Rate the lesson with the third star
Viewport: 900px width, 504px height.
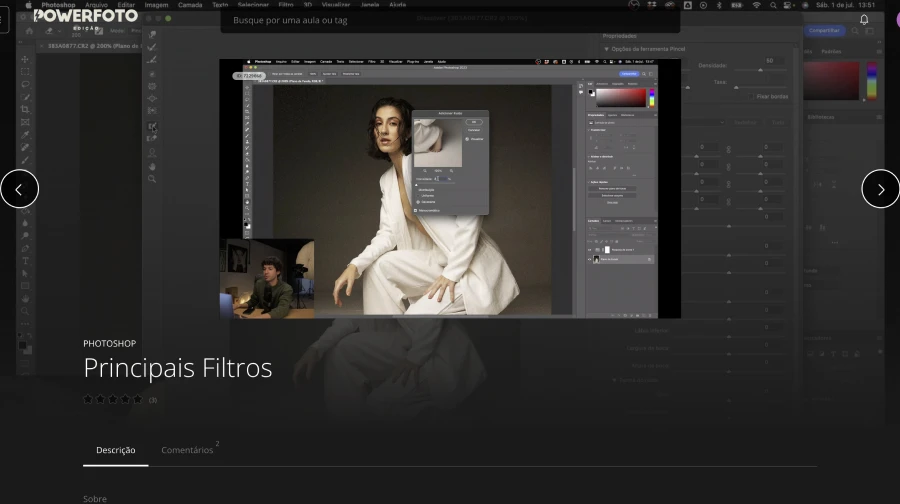[112, 399]
